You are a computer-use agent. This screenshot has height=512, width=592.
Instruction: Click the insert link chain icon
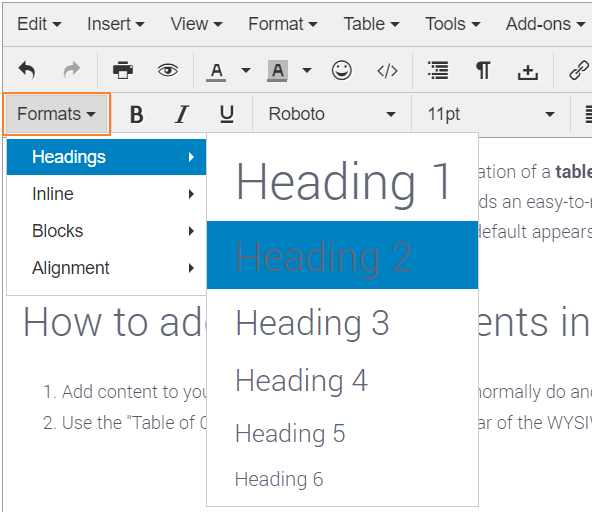[579, 70]
